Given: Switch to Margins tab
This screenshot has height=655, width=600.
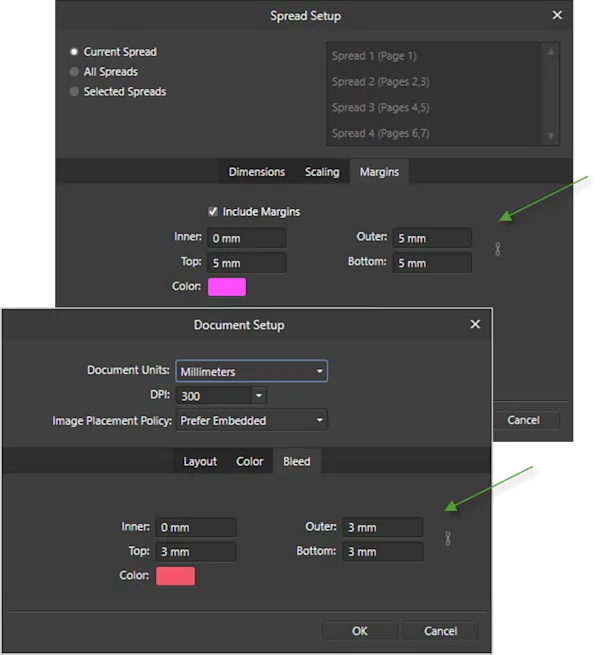Looking at the screenshot, I should [x=379, y=172].
